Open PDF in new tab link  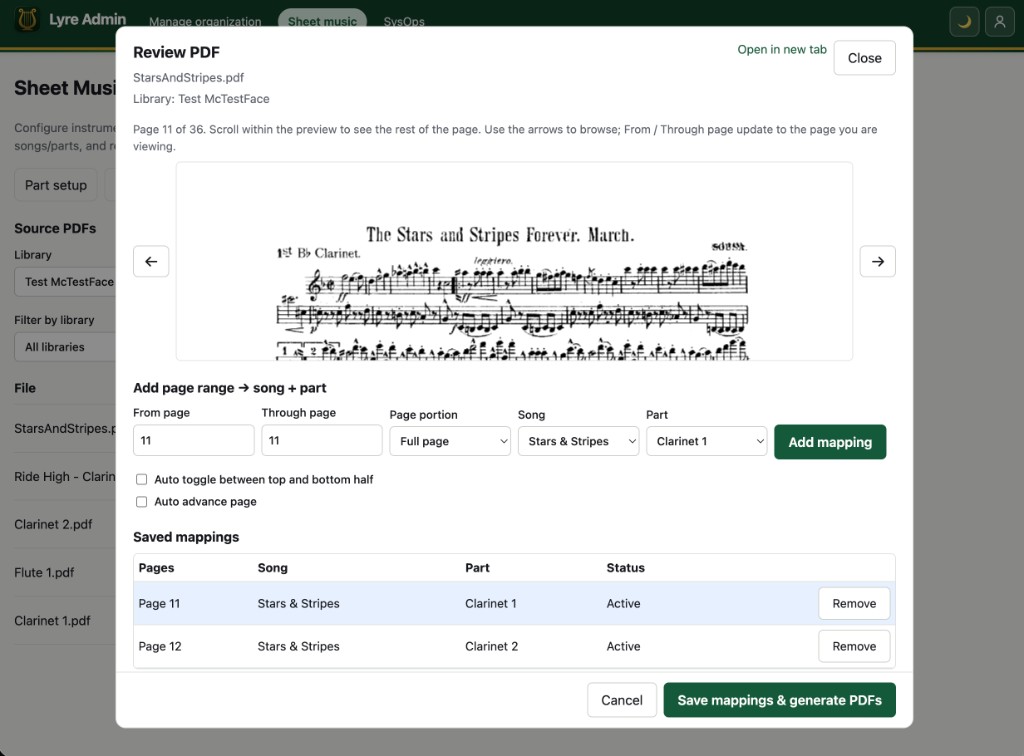[782, 50]
